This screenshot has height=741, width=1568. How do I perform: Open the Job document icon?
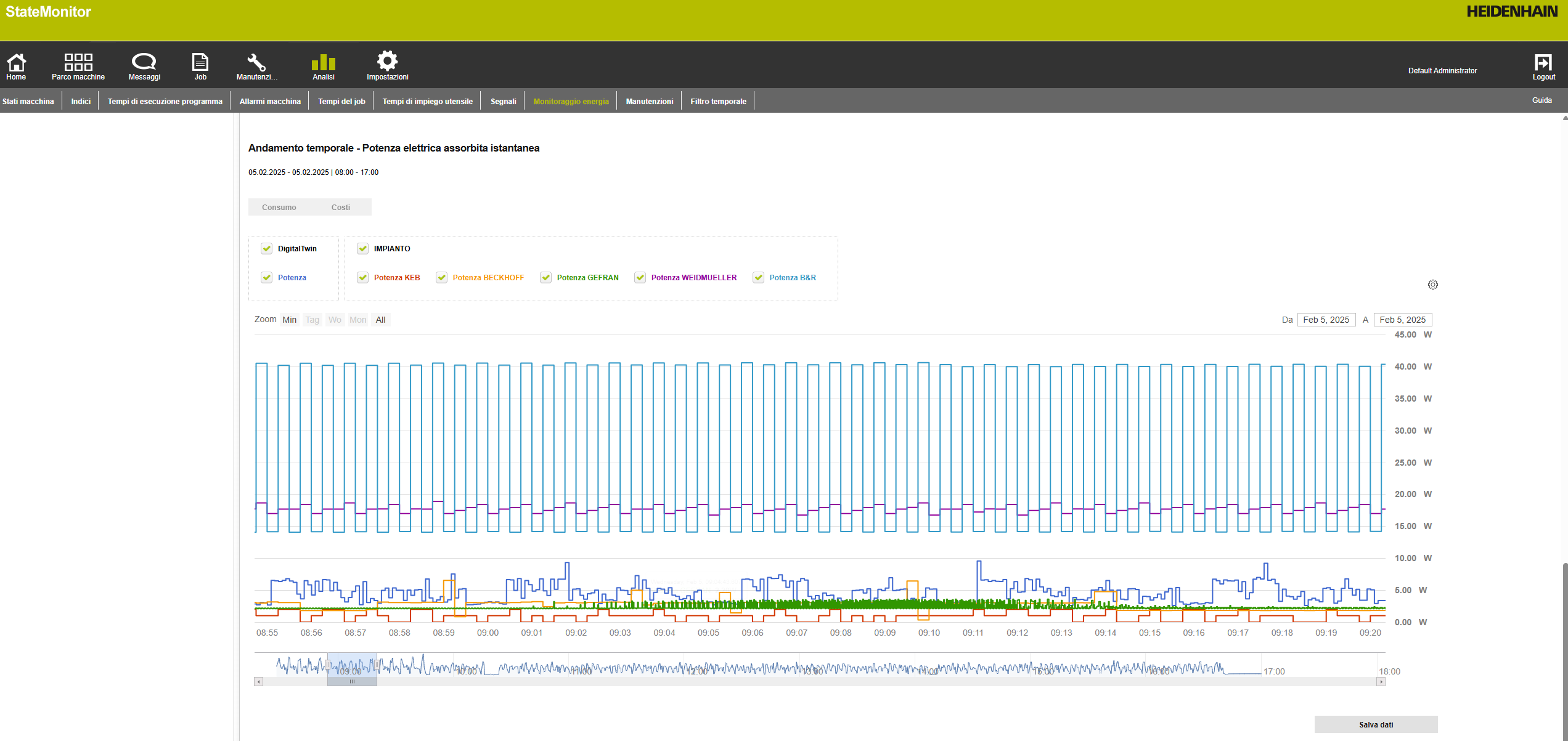[200, 62]
